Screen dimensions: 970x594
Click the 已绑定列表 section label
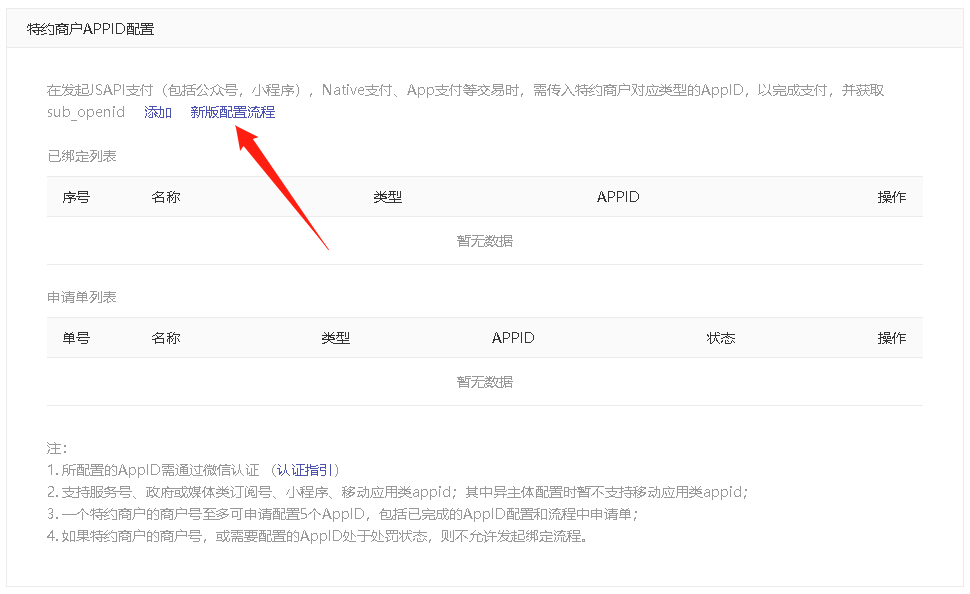coord(82,156)
